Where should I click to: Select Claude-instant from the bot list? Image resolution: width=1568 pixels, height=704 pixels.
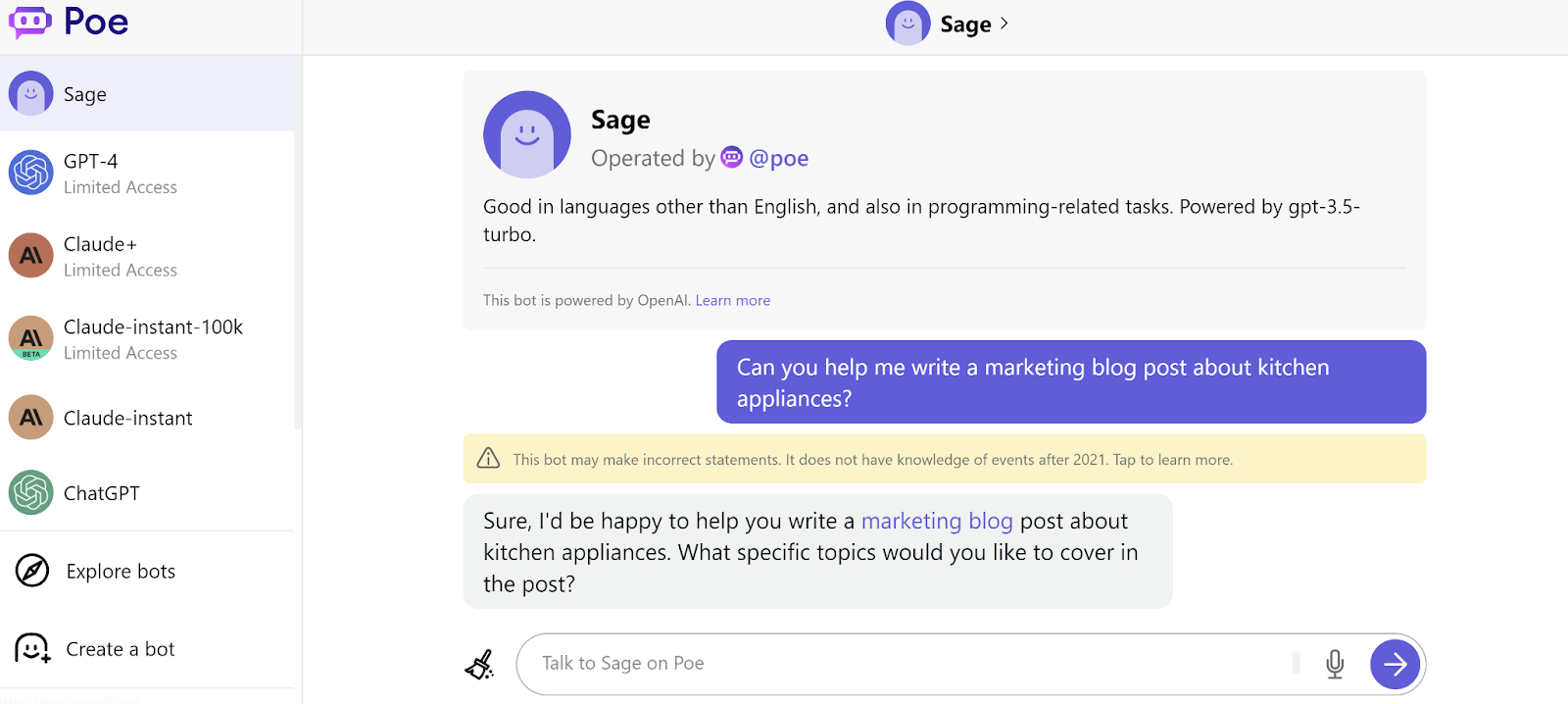point(127,419)
